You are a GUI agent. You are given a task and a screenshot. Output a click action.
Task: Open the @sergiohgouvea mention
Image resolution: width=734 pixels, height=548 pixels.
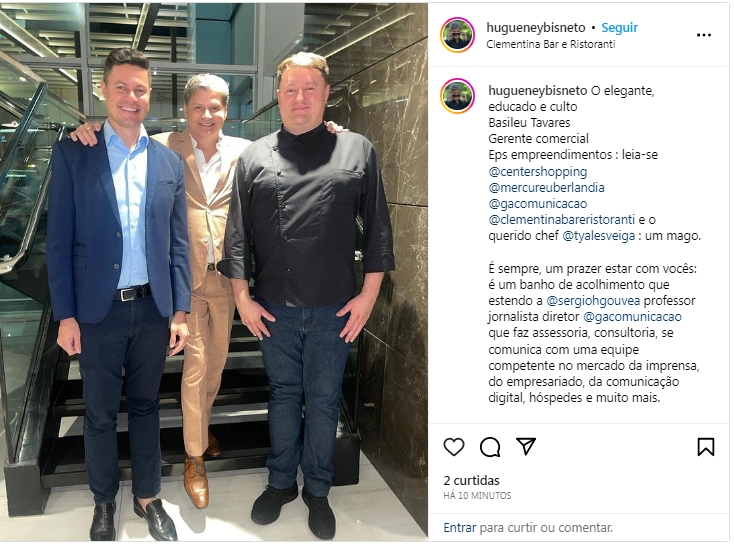point(594,300)
